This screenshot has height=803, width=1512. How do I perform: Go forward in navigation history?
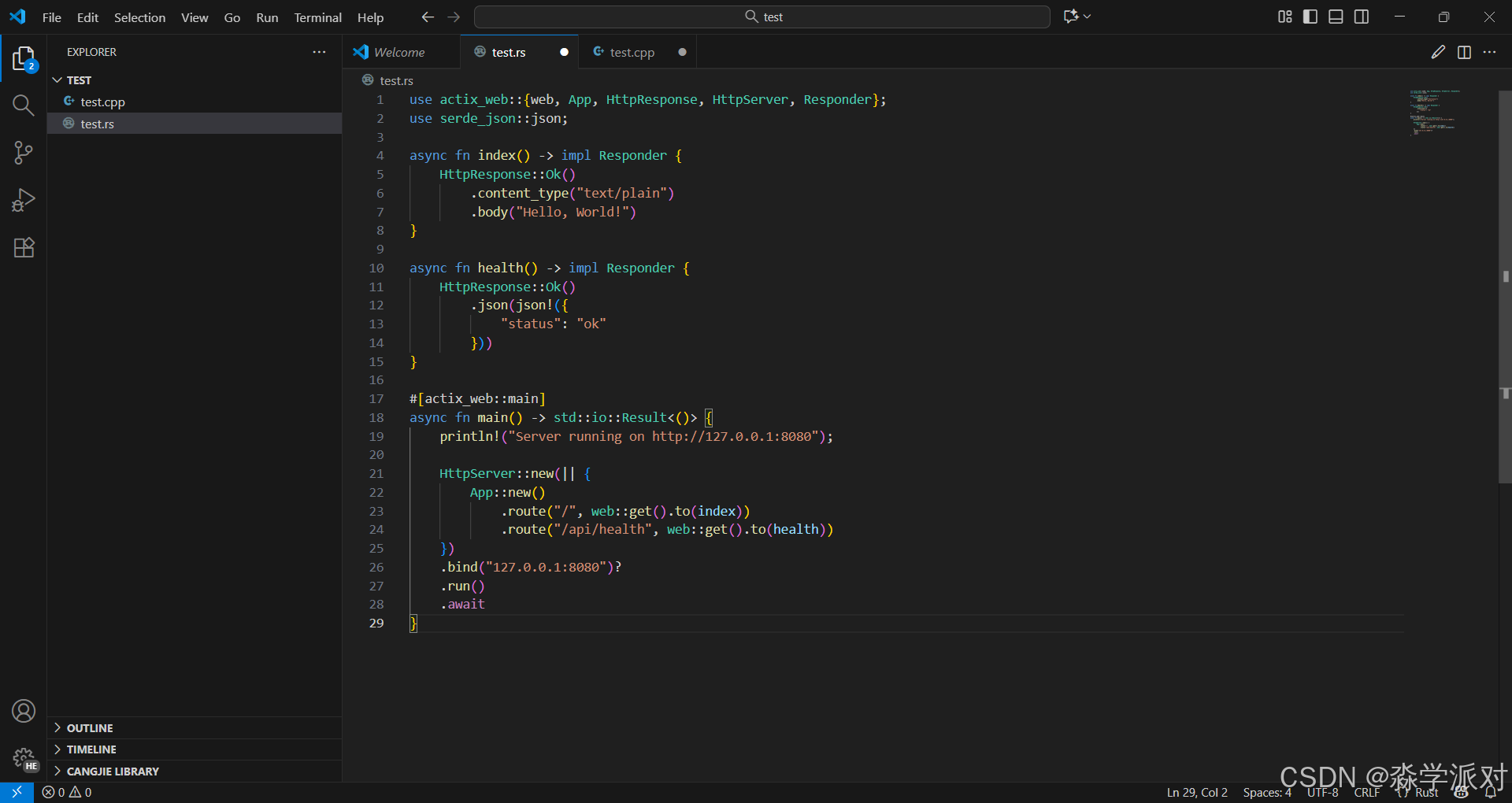point(454,17)
